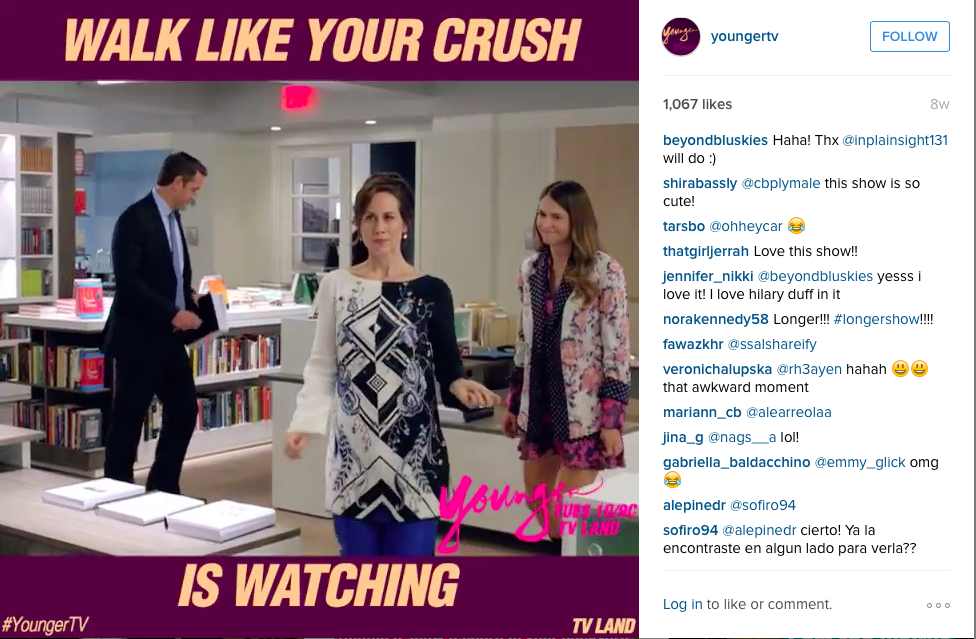The width and height of the screenshot is (976, 639).
Task: Open the sofiro94 commenter profile
Action: (x=690, y=530)
